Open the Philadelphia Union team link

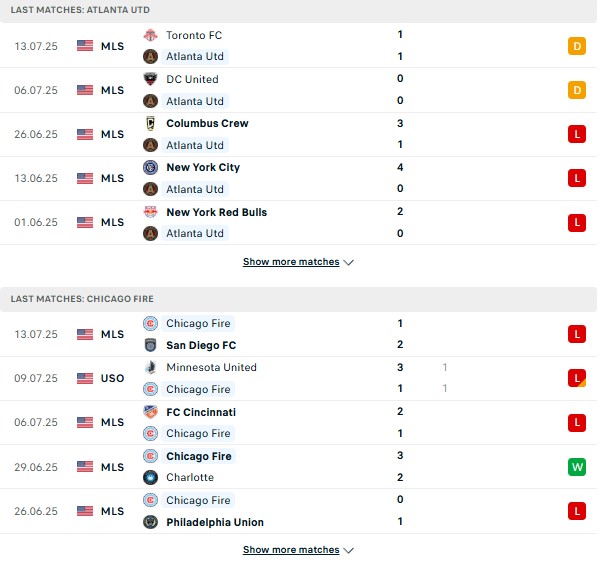pos(215,522)
